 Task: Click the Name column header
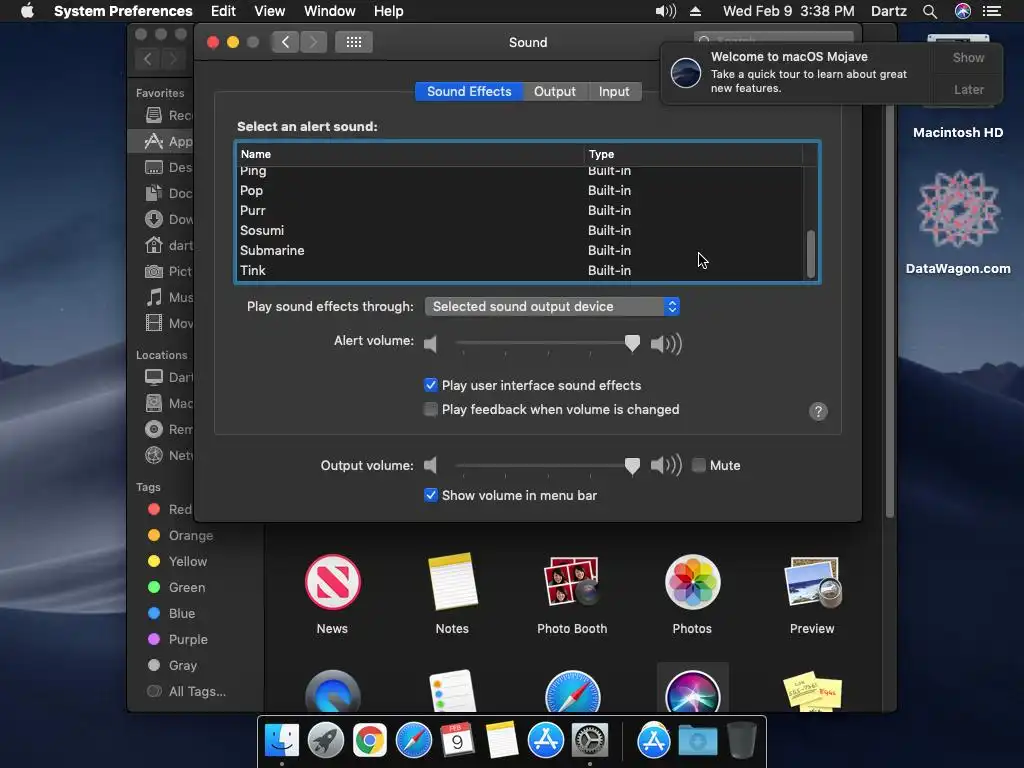click(x=409, y=154)
